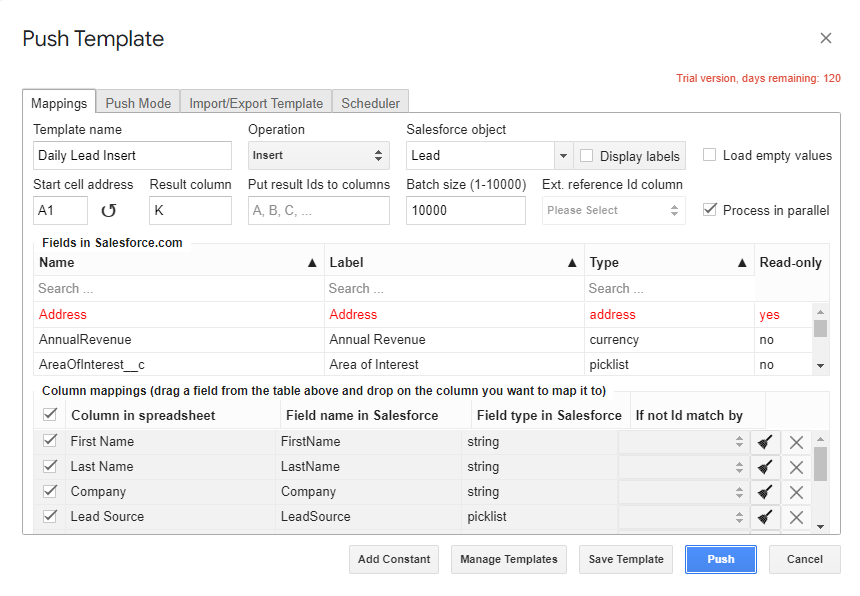The image size is (860, 596).
Task: Open Ext. reference Id column dropdown
Action: [613, 211]
